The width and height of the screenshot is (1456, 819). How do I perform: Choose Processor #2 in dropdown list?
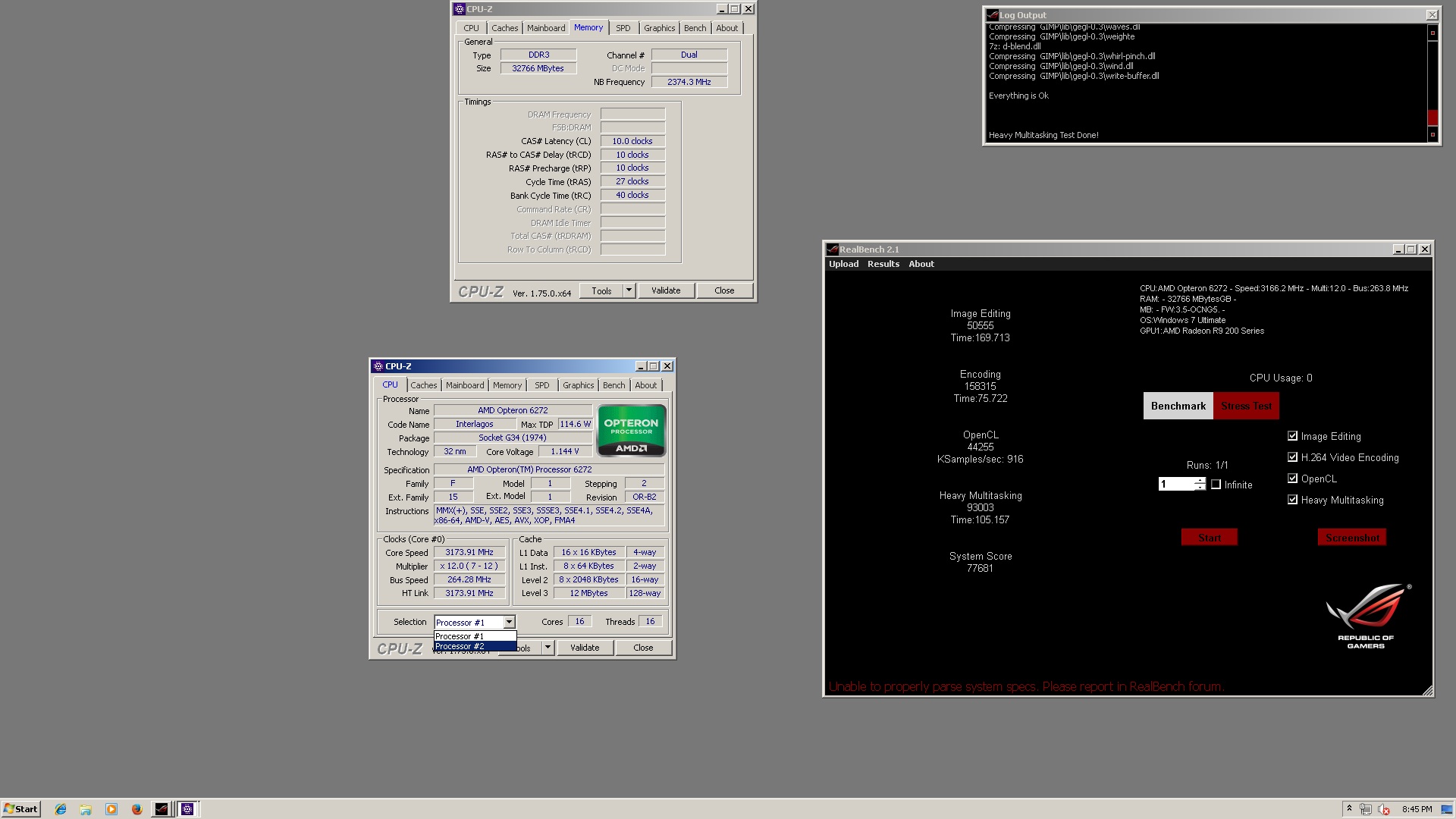click(475, 646)
